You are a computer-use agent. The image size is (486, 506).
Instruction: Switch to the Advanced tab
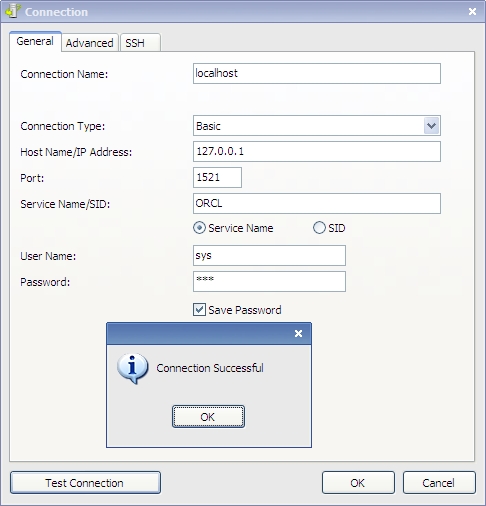90,43
